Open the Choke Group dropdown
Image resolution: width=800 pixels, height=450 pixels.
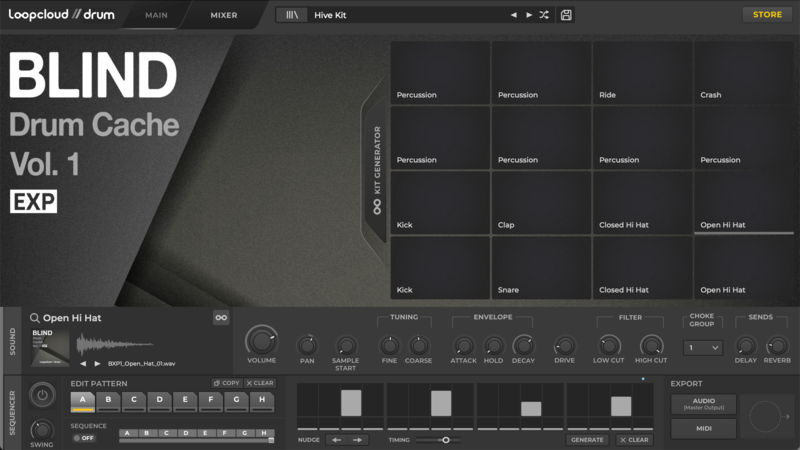pyautogui.click(x=703, y=347)
